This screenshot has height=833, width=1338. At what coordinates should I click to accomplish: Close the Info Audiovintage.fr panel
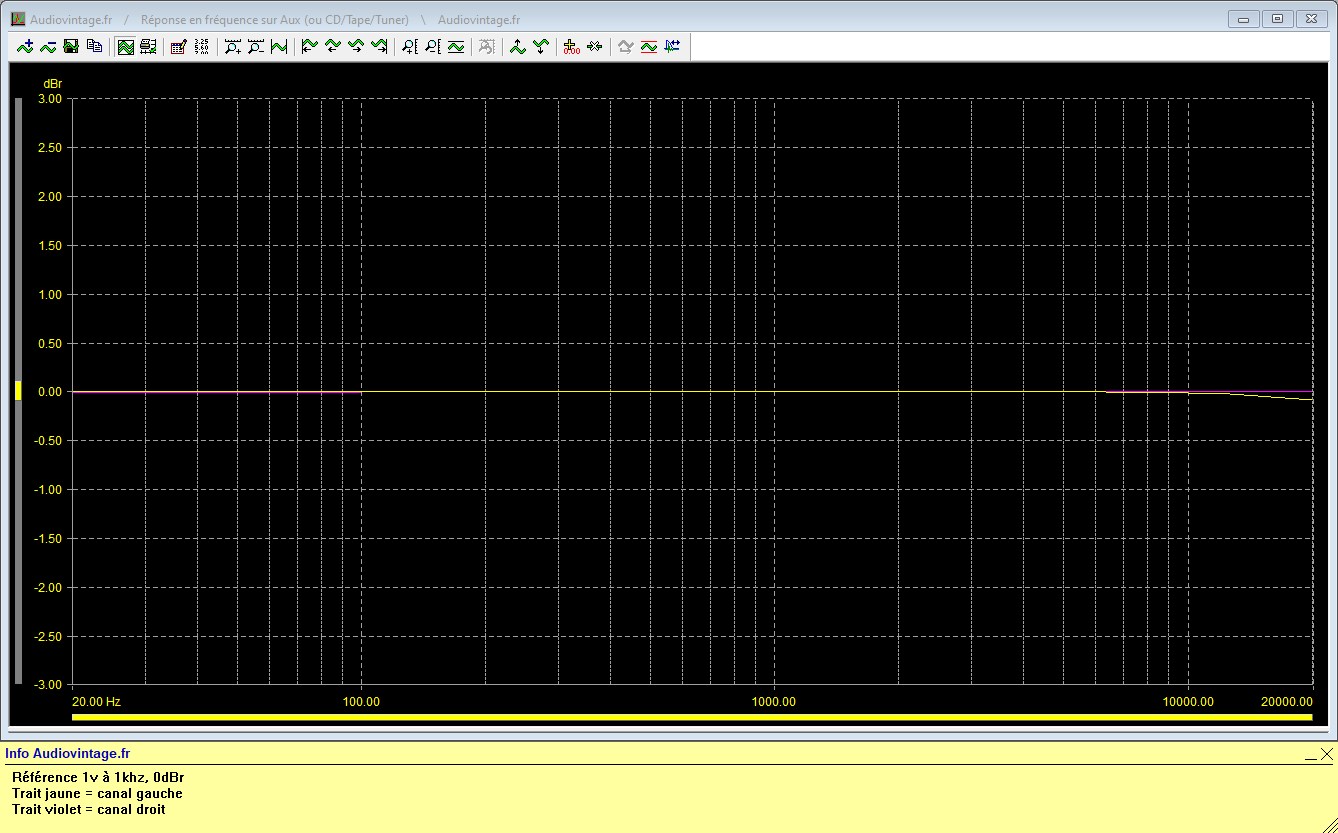[1326, 755]
